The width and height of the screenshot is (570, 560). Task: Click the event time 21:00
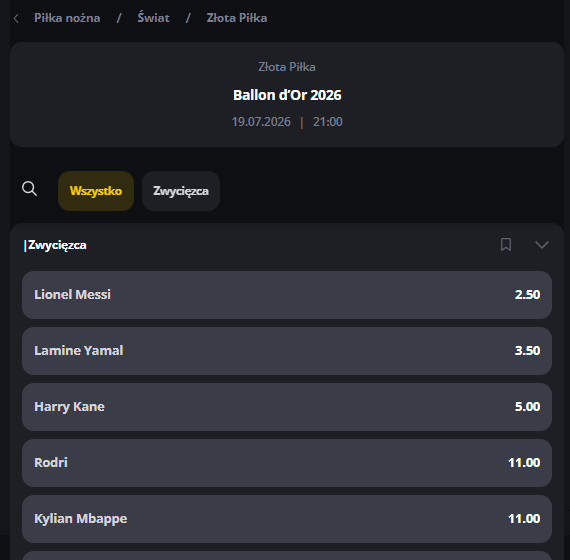pos(328,122)
